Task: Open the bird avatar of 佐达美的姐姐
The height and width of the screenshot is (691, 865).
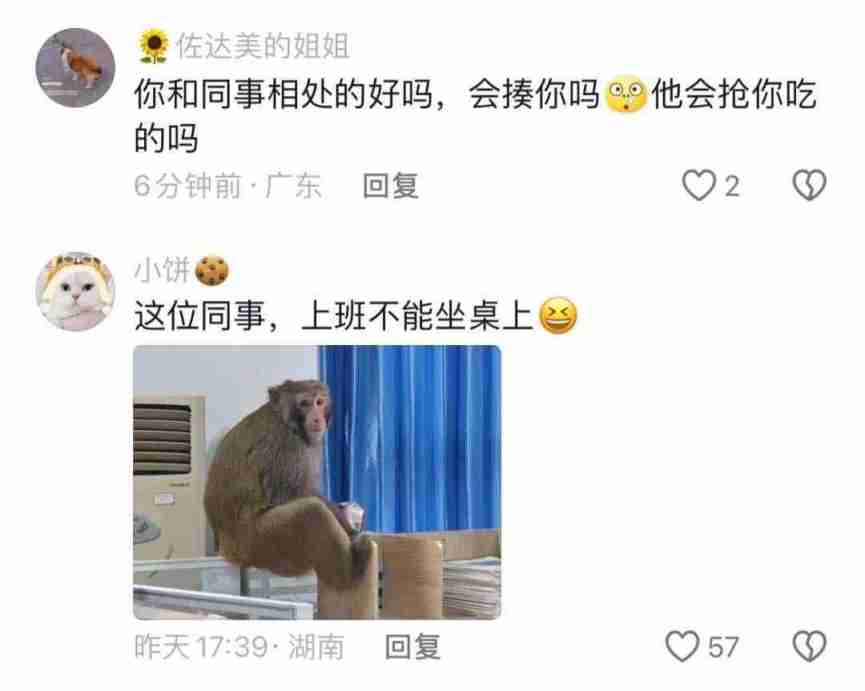Action: click(75, 67)
